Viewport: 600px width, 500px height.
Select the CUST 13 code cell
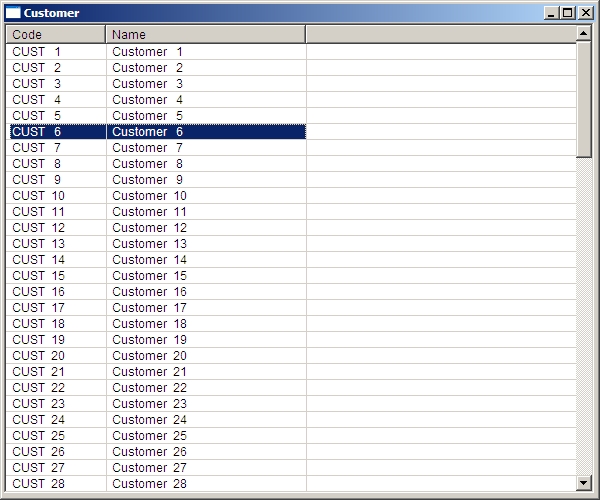coord(56,244)
